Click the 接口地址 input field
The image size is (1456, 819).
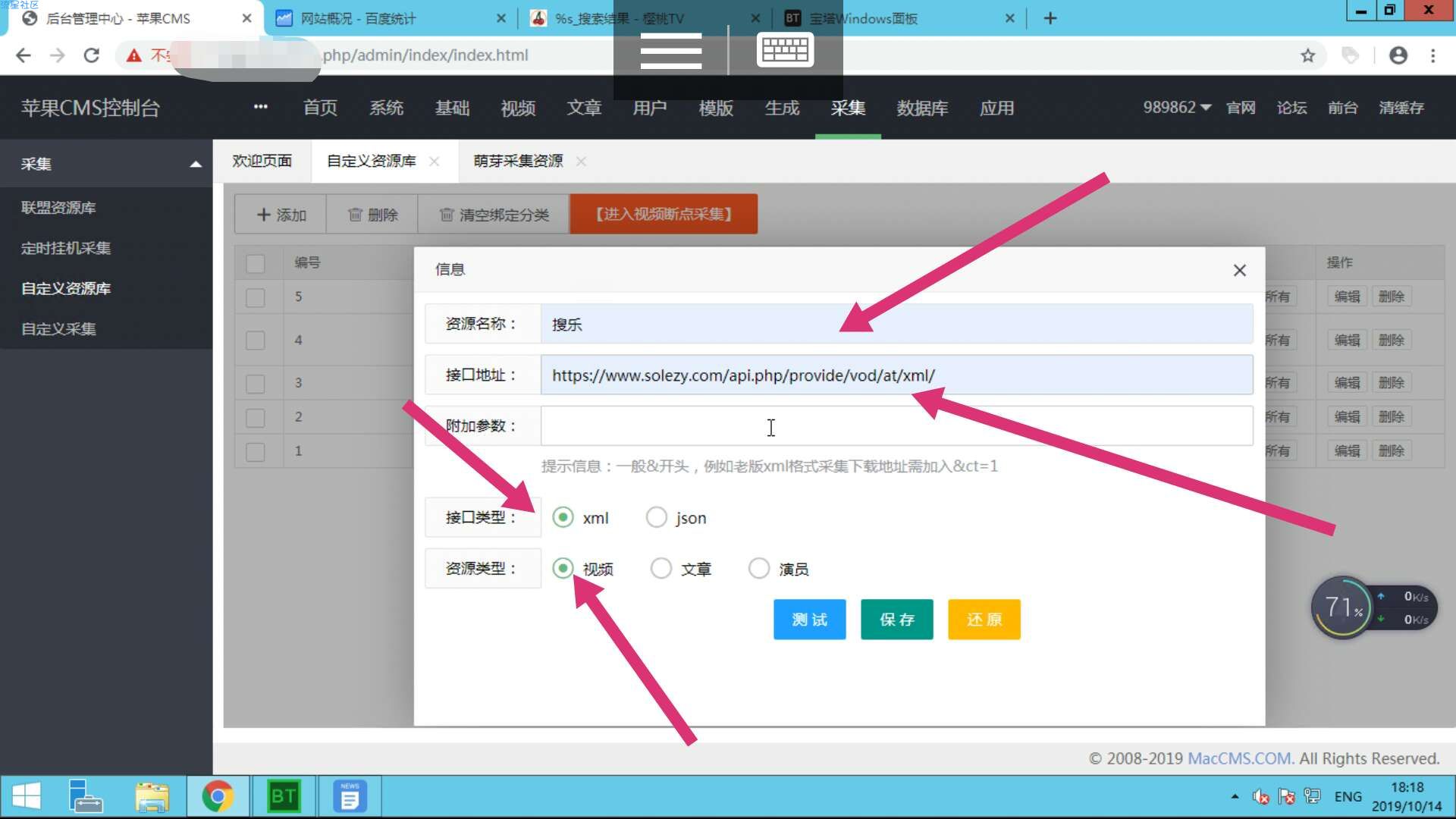(x=896, y=375)
